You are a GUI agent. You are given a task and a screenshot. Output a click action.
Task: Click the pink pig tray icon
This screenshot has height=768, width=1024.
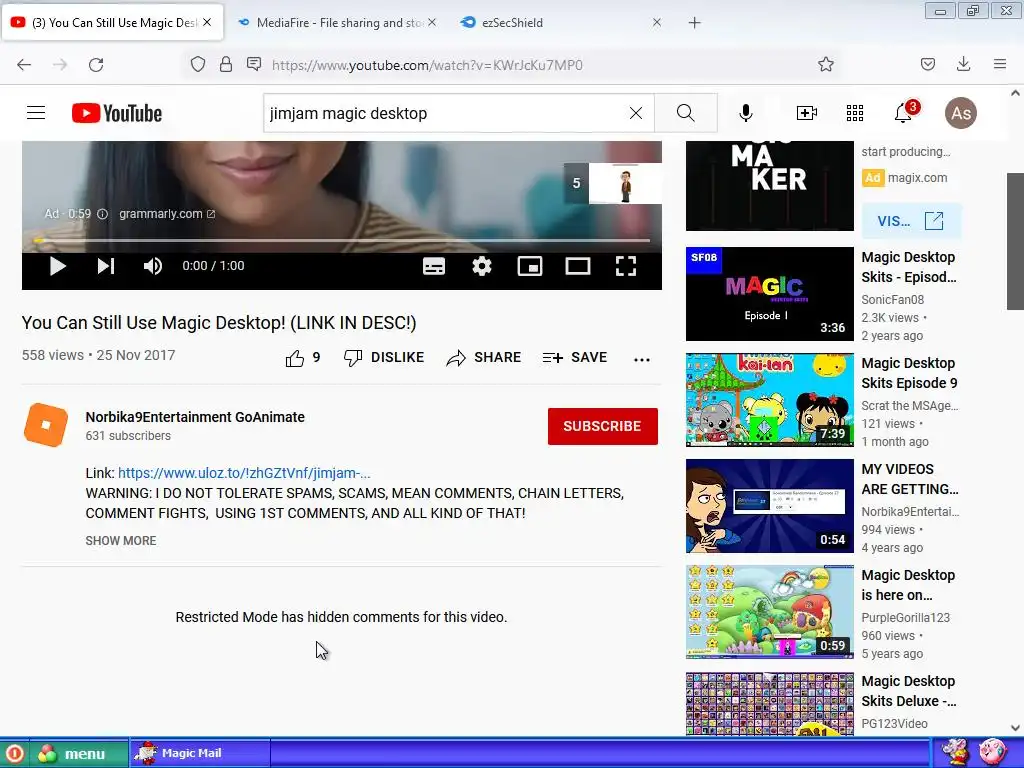click(x=993, y=752)
